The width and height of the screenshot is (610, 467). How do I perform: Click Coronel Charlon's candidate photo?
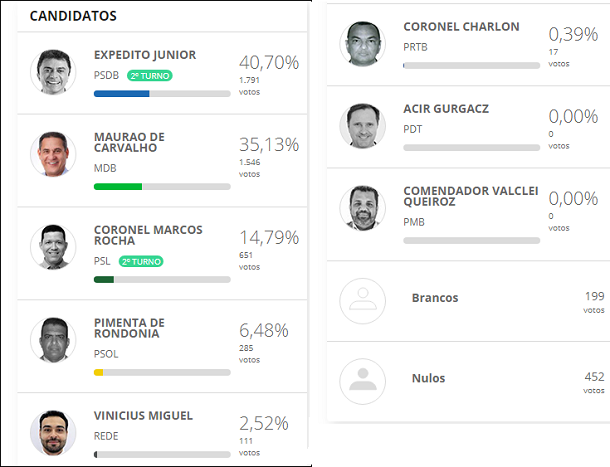[363, 44]
